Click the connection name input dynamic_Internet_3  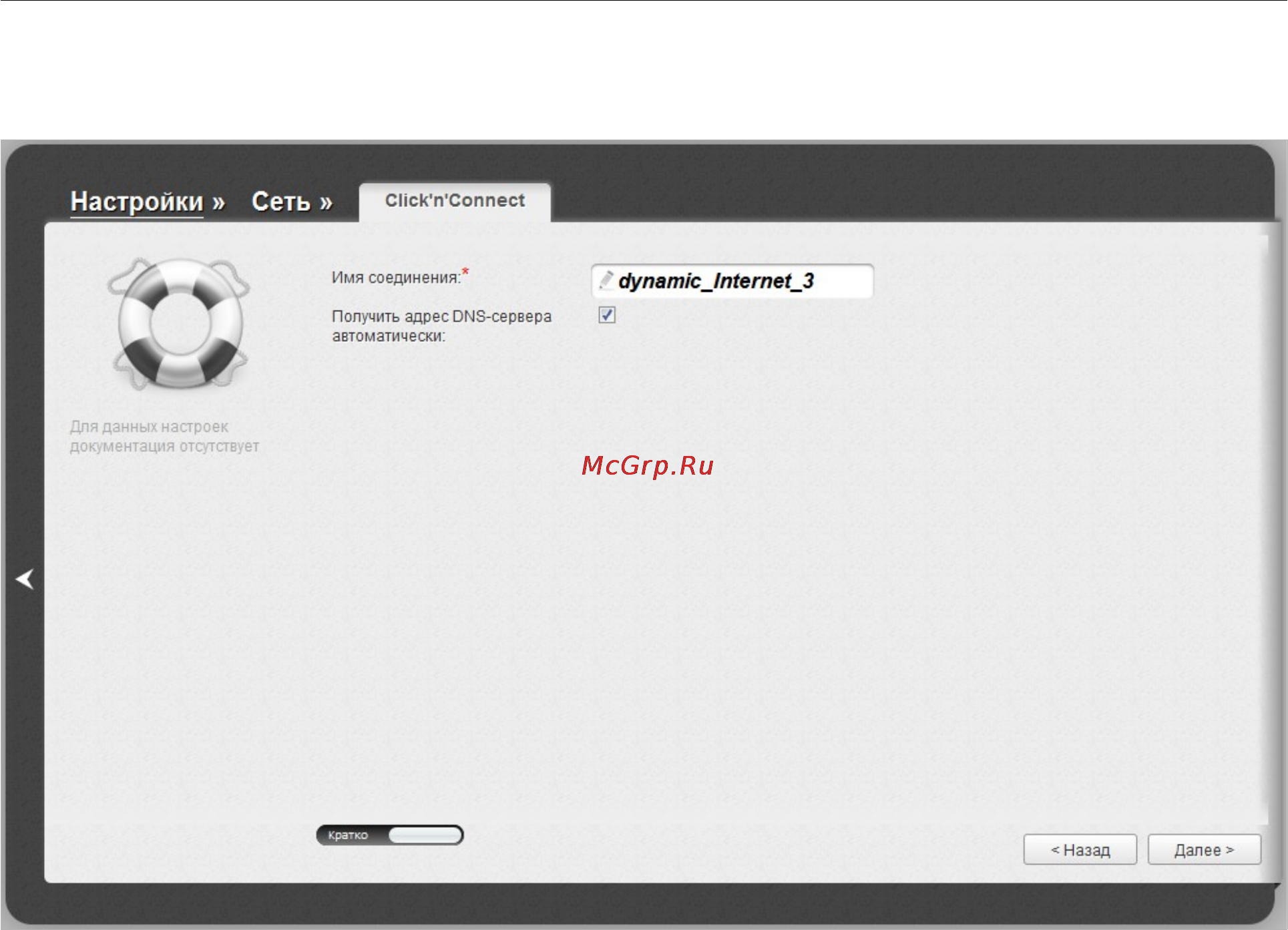[732, 281]
